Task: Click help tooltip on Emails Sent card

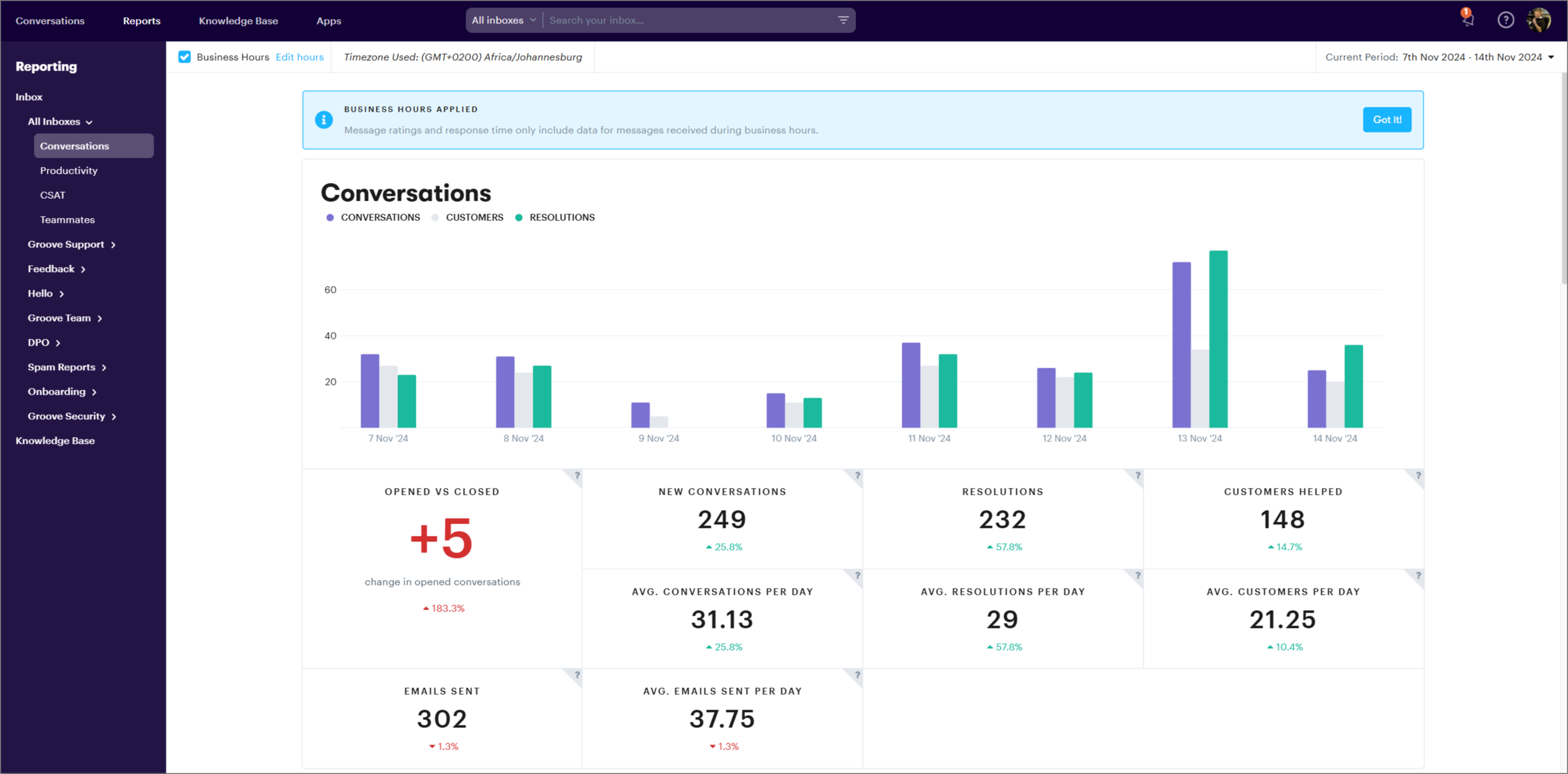Action: 577,675
